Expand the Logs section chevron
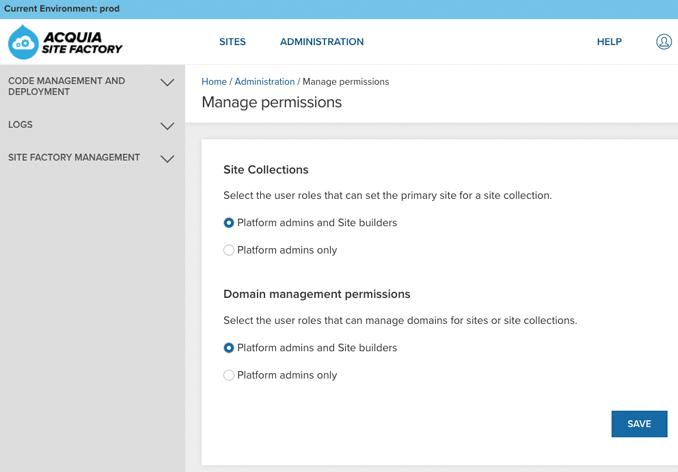 (167, 126)
